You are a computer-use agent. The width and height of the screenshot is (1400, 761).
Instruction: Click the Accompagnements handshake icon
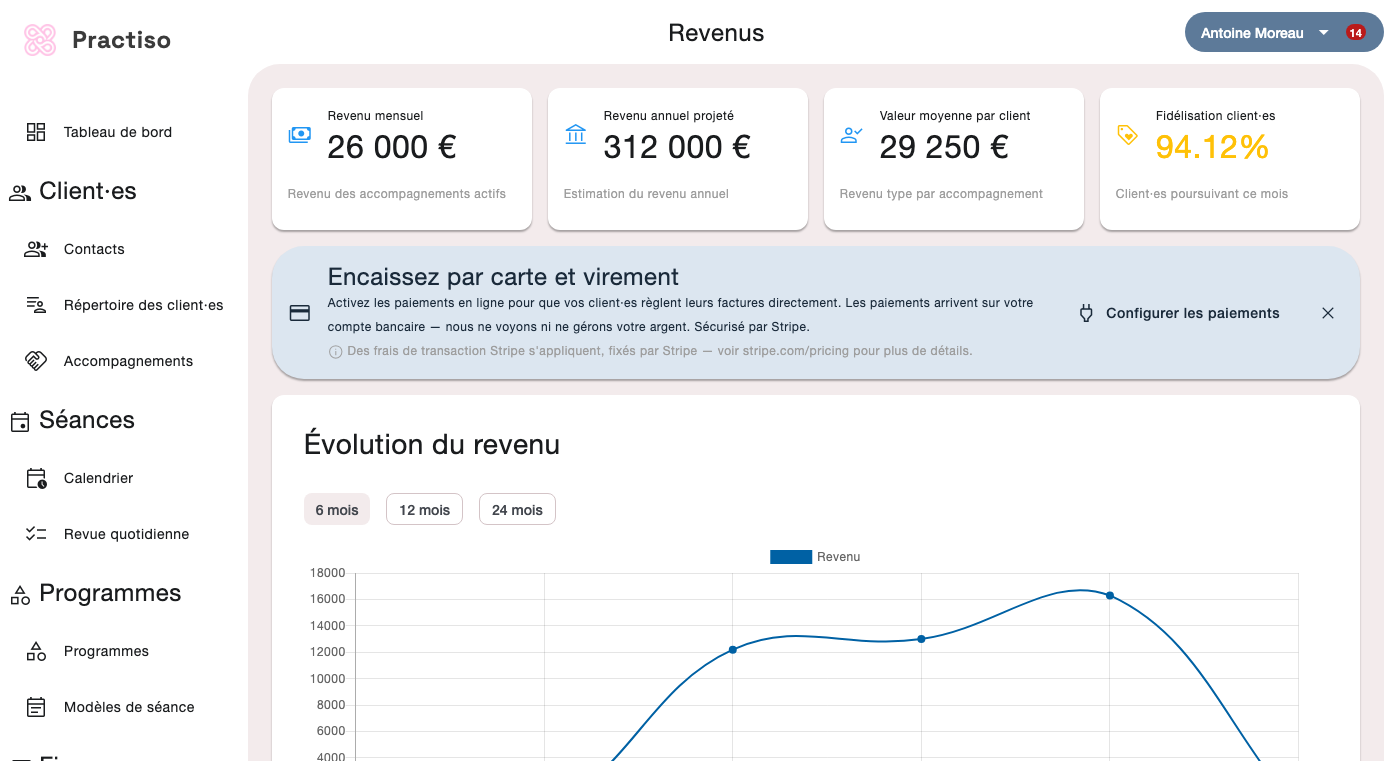pos(36,361)
